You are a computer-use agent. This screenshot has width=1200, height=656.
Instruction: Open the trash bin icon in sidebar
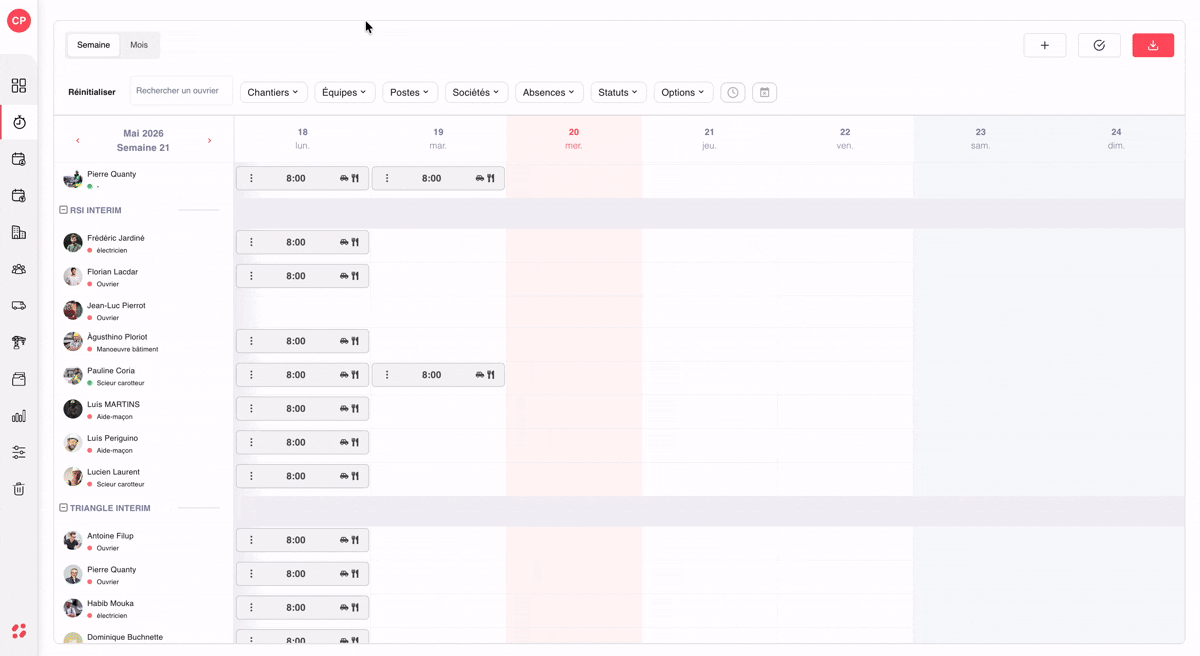[19, 489]
